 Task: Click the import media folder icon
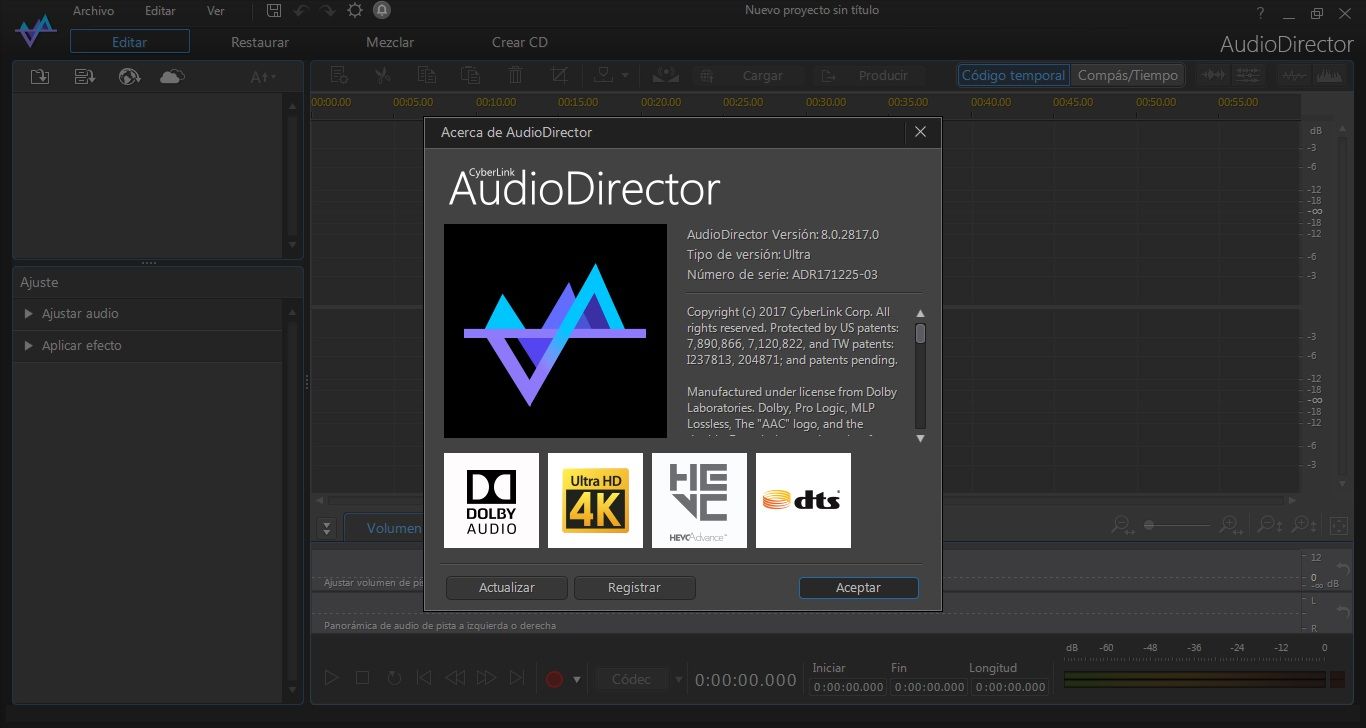(x=40, y=76)
